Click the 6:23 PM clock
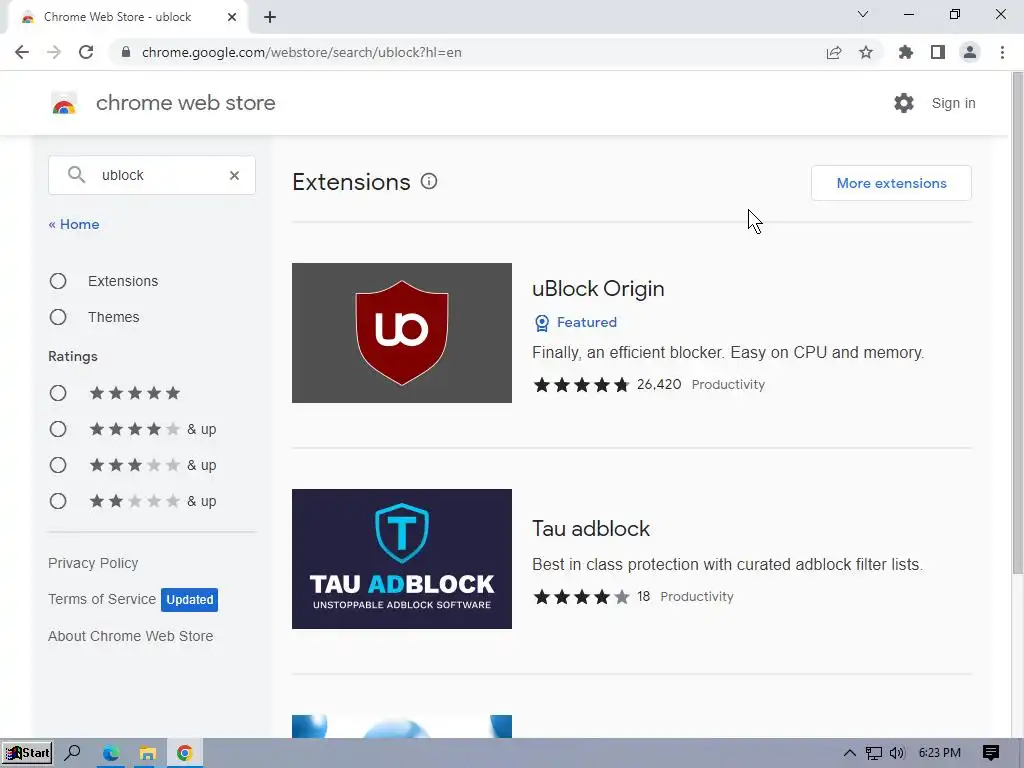1024x768 pixels. [x=940, y=753]
